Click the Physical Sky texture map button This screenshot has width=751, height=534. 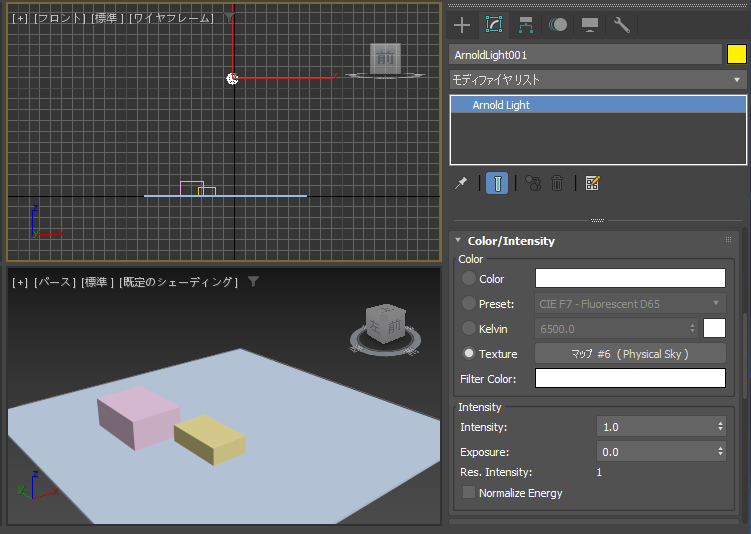tap(630, 353)
